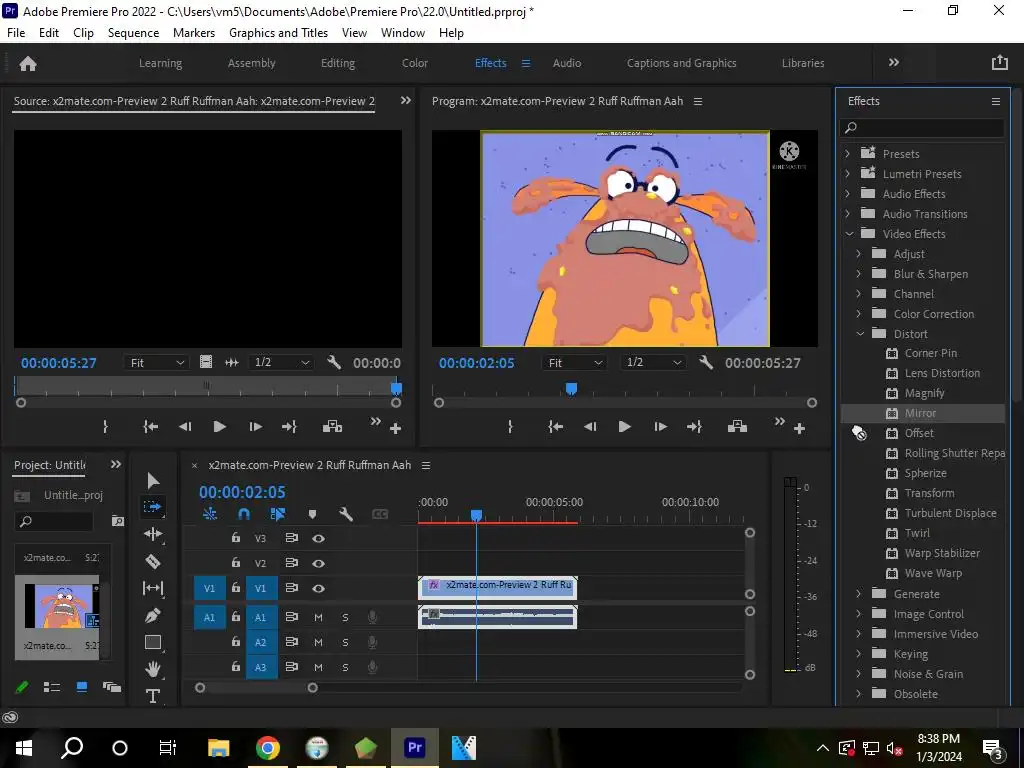This screenshot has width=1024, height=768.
Task: Expand the Keying folder
Action: coord(859,654)
